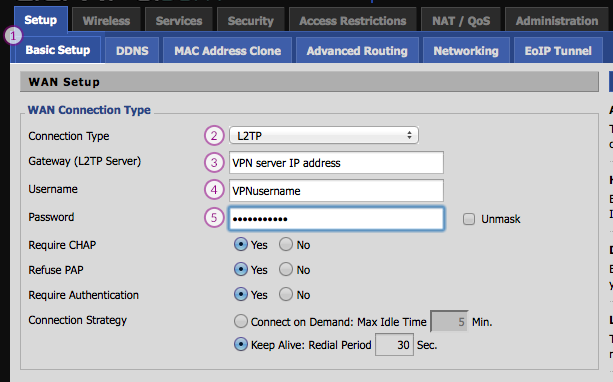
Task: Select No for Require CHAP
Action: pyautogui.click(x=286, y=244)
